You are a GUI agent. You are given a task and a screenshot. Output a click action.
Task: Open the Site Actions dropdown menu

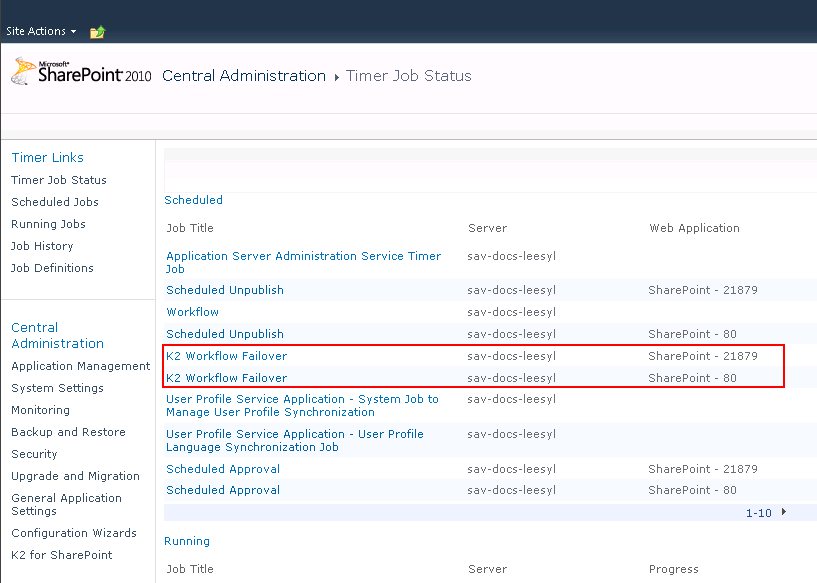coord(41,31)
